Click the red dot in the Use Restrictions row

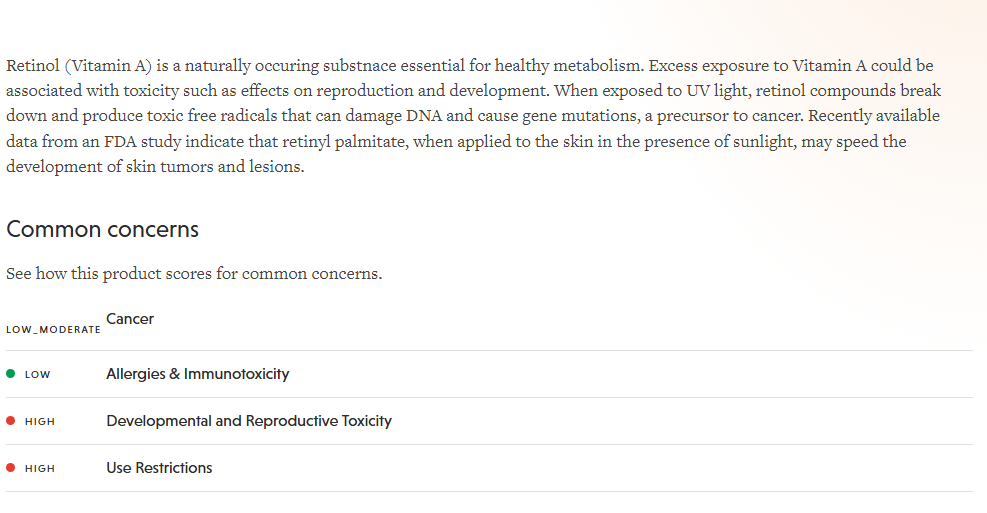[x=11, y=468]
